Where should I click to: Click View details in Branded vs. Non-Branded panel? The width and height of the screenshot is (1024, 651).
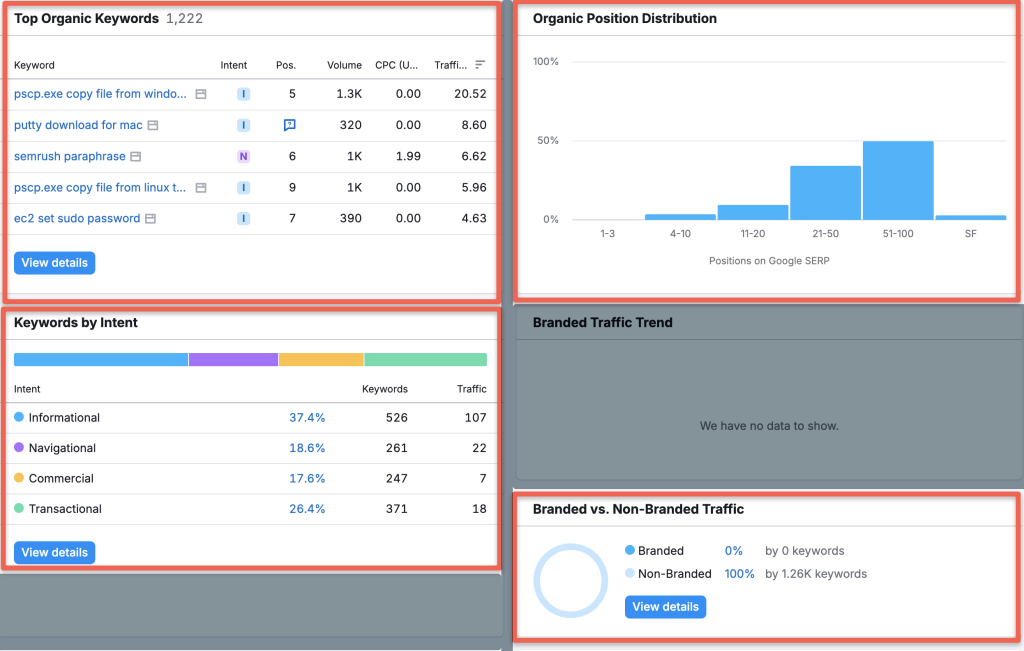[665, 606]
